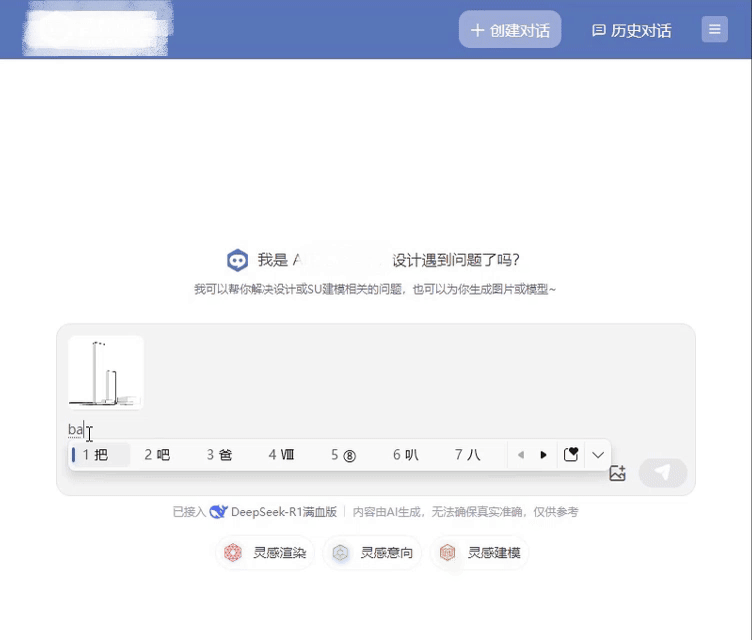Choose IME candidate 5 ⑧
Screen dimensions: 752x640
(x=343, y=455)
